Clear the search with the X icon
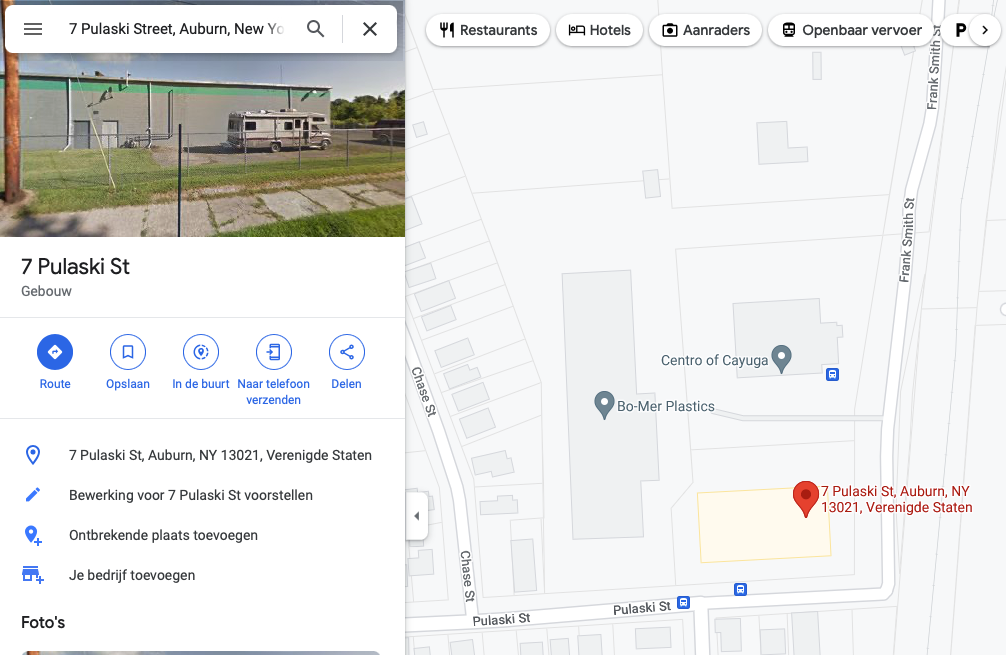 (370, 29)
